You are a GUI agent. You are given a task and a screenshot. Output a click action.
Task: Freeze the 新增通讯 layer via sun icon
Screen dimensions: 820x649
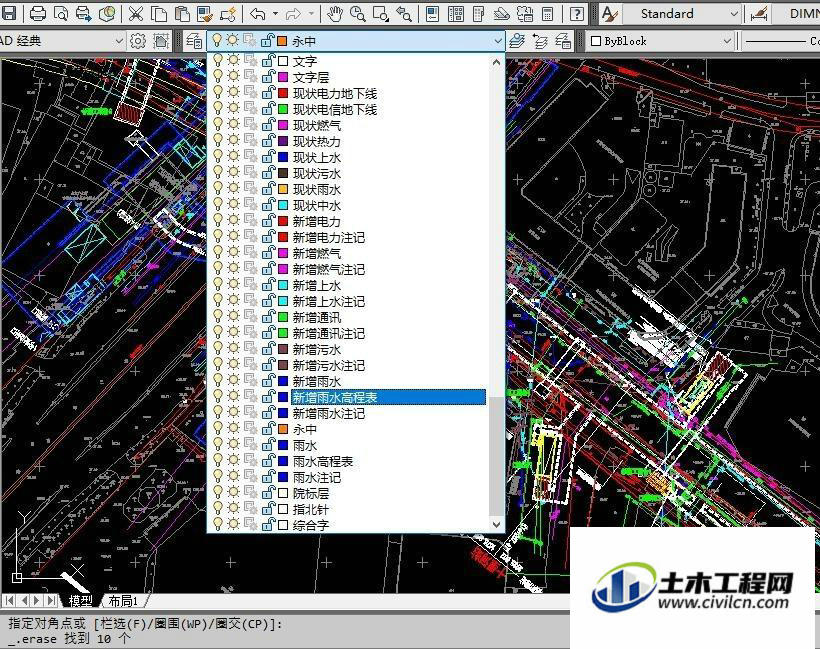click(x=233, y=317)
